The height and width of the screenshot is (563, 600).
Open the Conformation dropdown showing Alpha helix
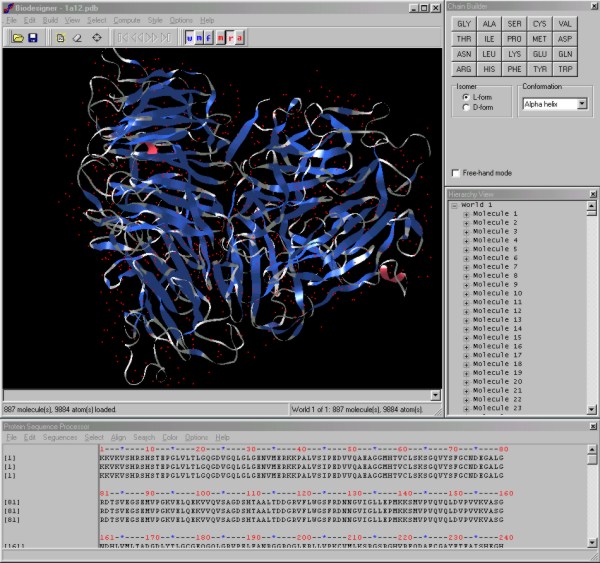pyautogui.click(x=581, y=103)
